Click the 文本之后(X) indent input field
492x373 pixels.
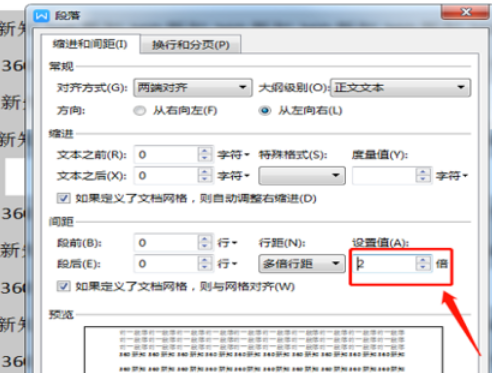pyautogui.click(x=166, y=175)
